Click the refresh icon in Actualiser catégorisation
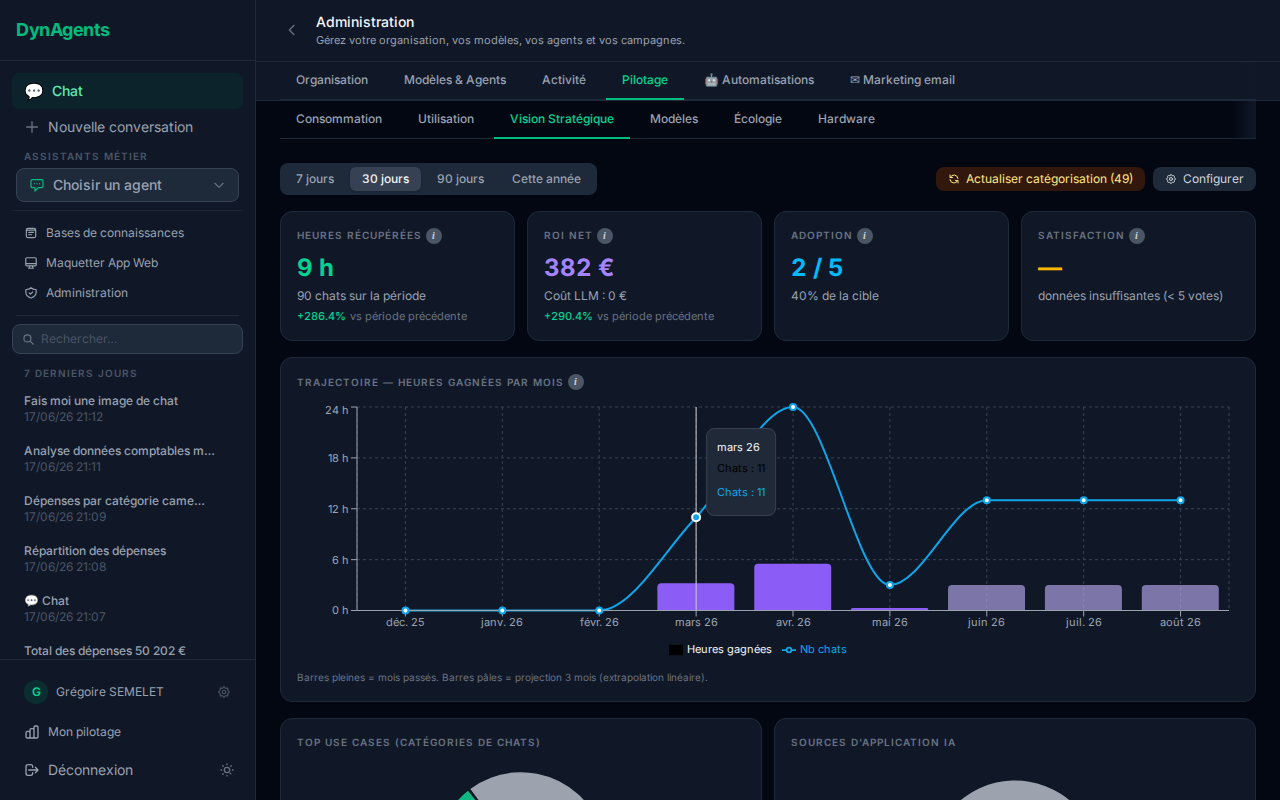1280x800 pixels. pos(954,179)
